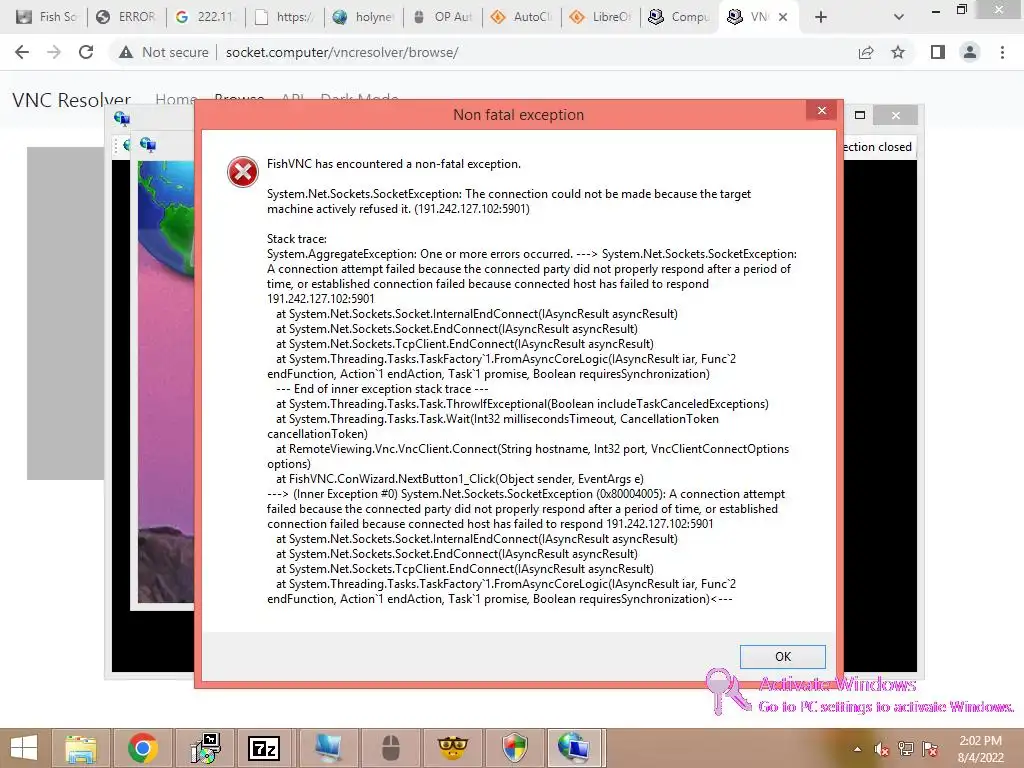
Task: Open Chrome profile menu
Action: click(970, 52)
